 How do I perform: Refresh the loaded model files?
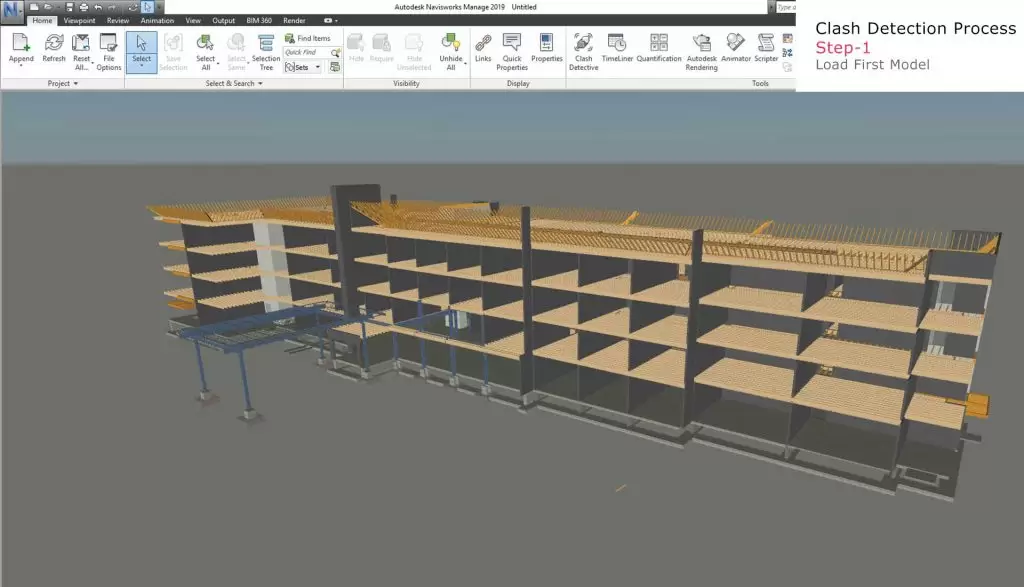[54, 48]
